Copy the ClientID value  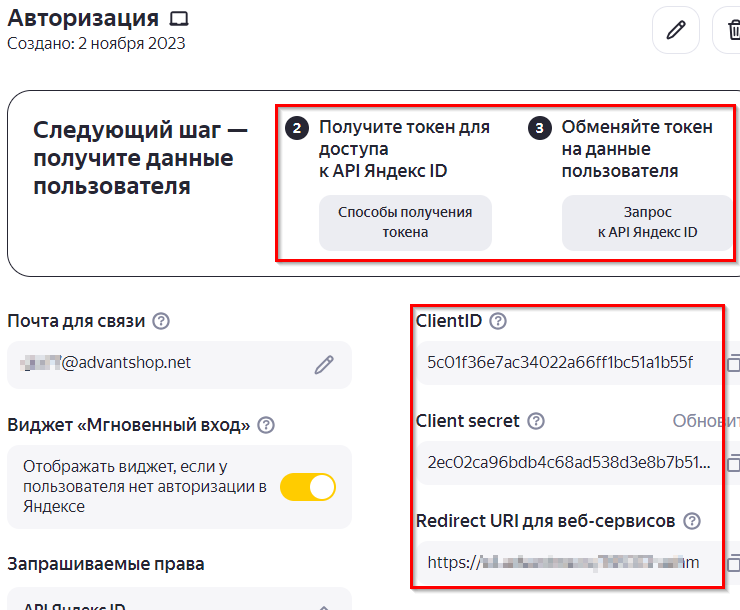(x=733, y=362)
